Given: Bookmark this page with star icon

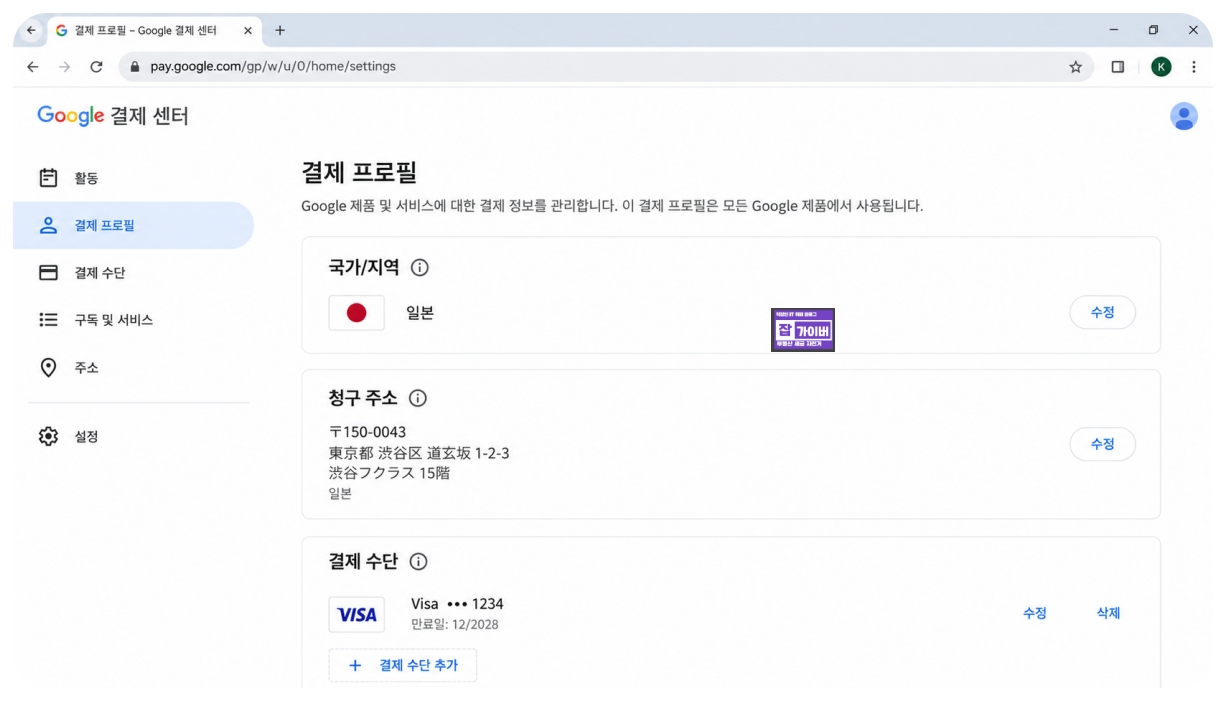Looking at the screenshot, I should click(x=1076, y=67).
